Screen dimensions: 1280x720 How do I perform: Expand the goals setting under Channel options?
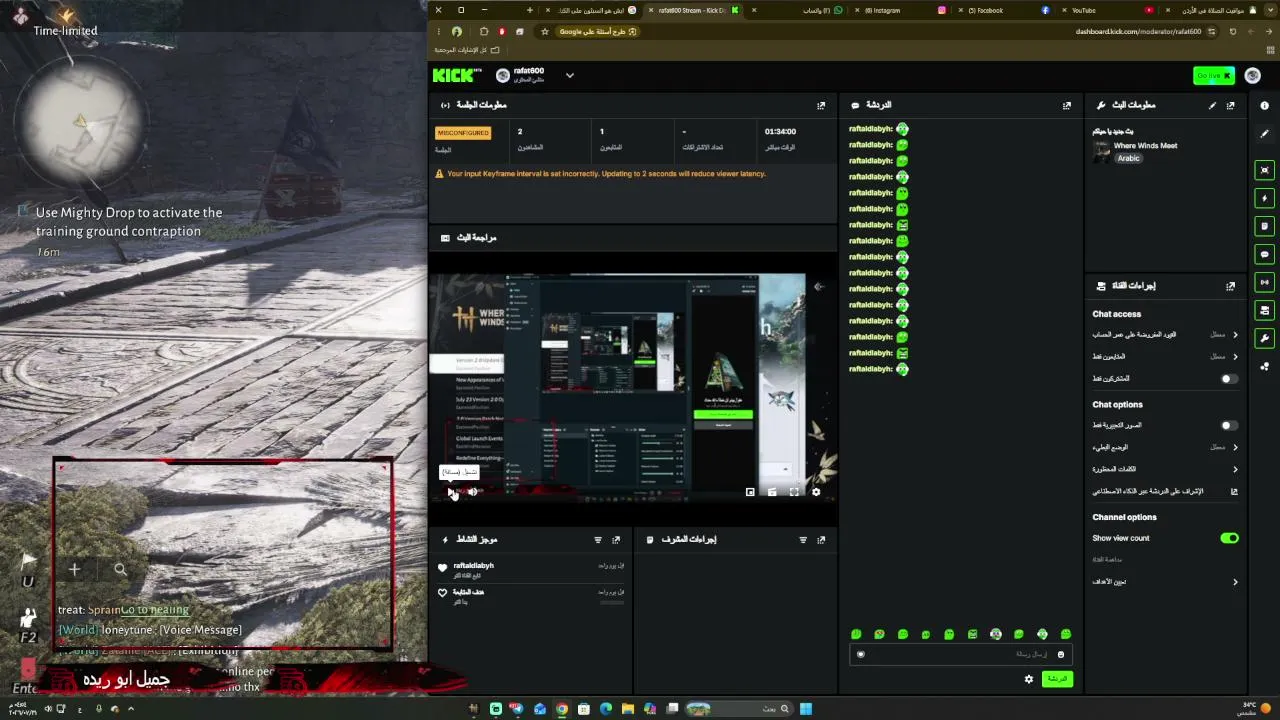pyautogui.click(x=1166, y=582)
